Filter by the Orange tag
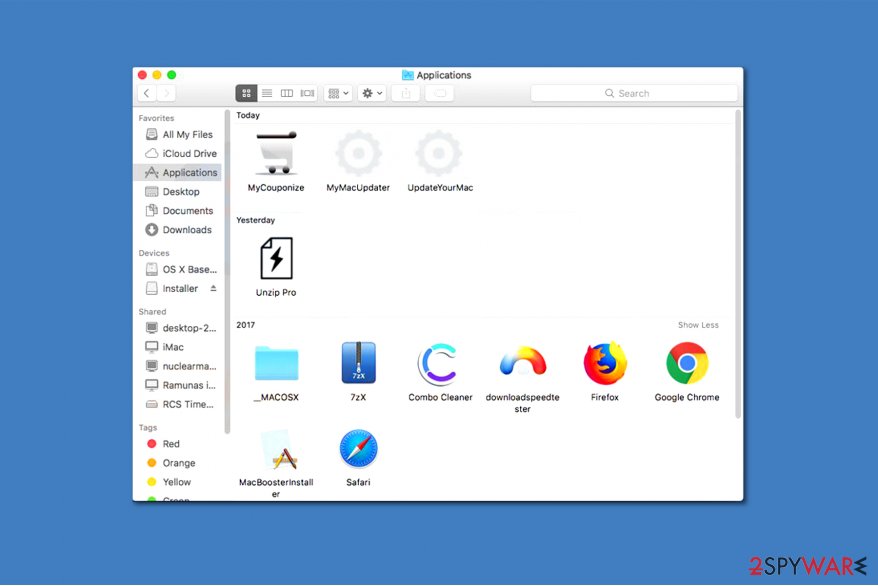The width and height of the screenshot is (878, 586). click(x=179, y=463)
